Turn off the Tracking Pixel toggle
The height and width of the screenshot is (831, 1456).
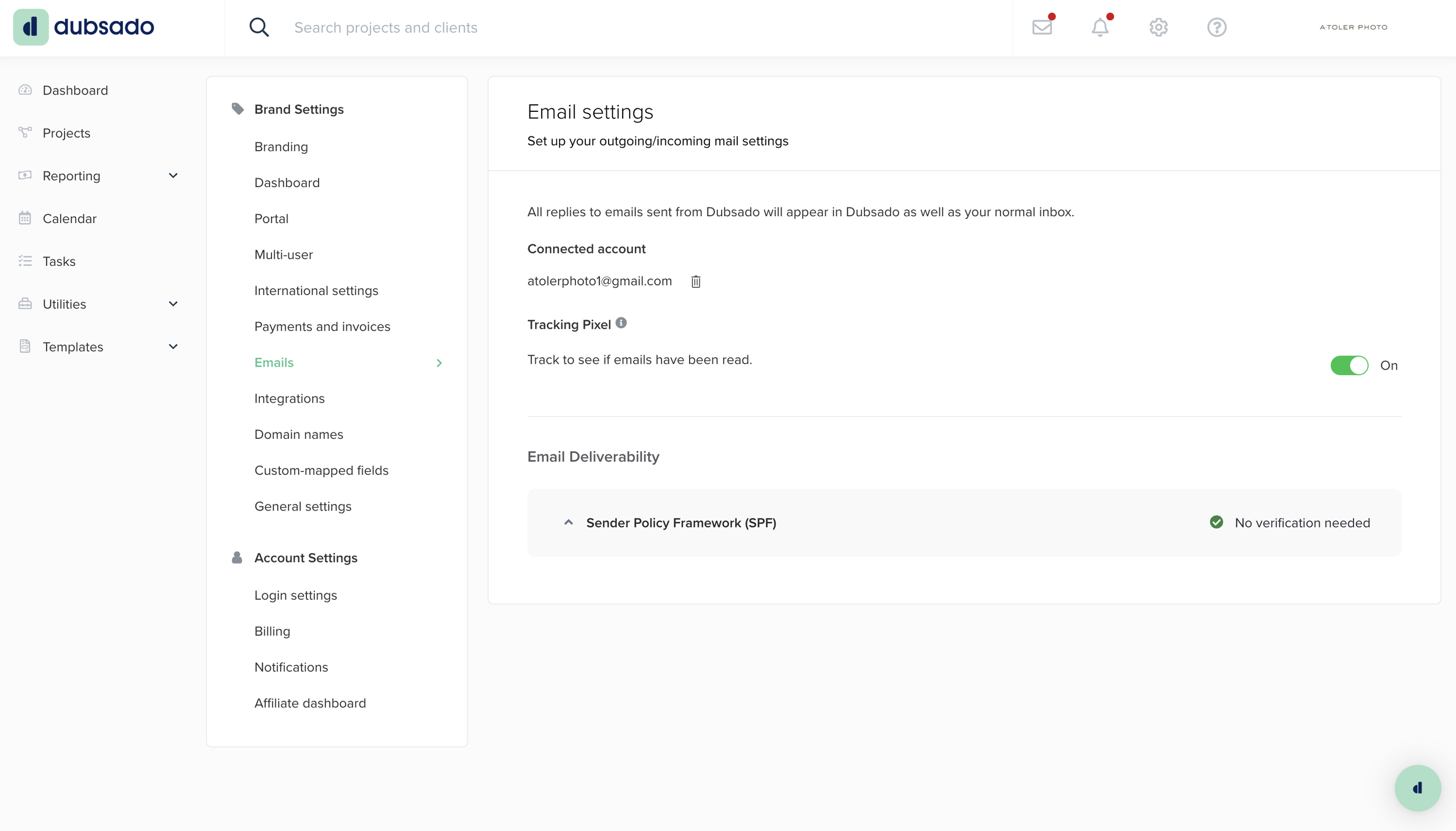(1349, 365)
